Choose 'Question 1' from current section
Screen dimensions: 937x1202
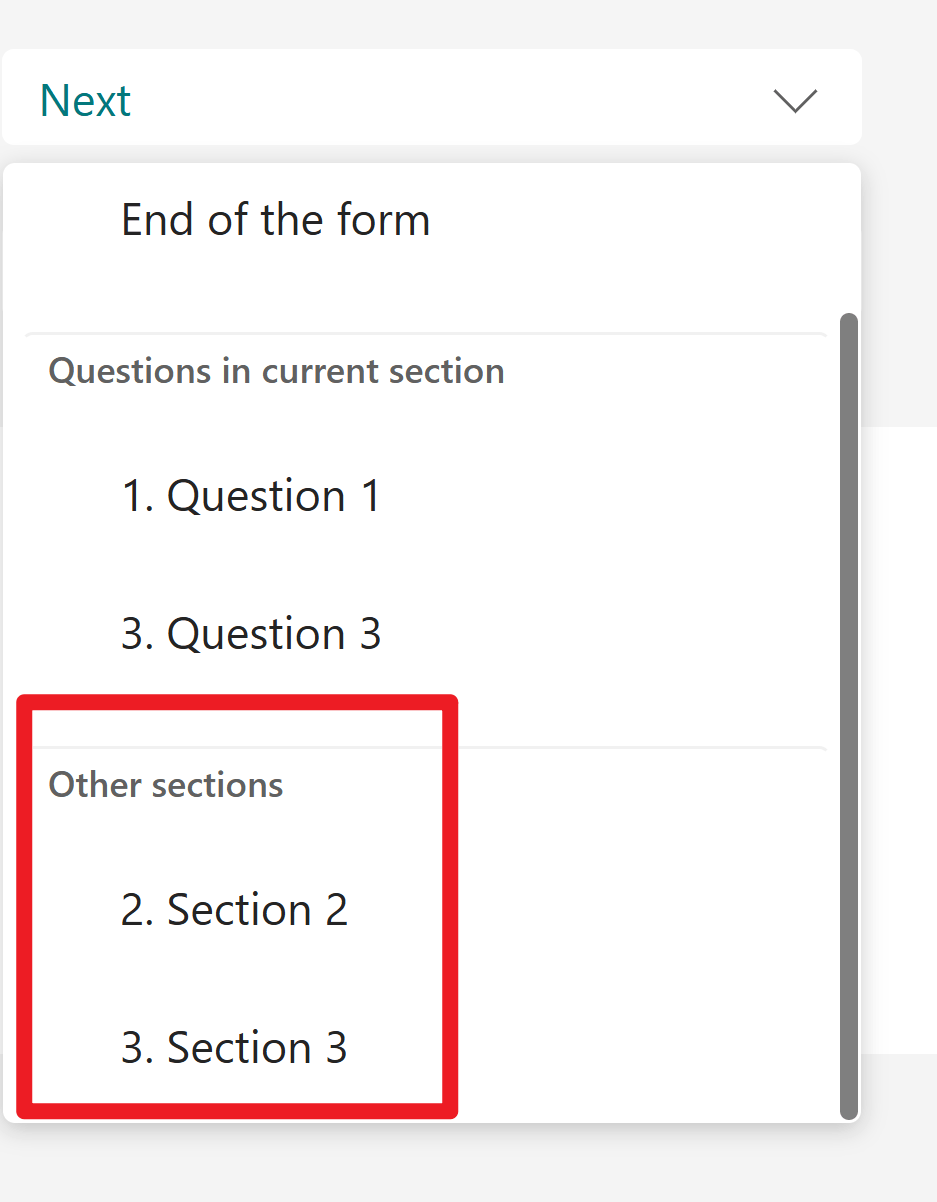click(x=251, y=495)
